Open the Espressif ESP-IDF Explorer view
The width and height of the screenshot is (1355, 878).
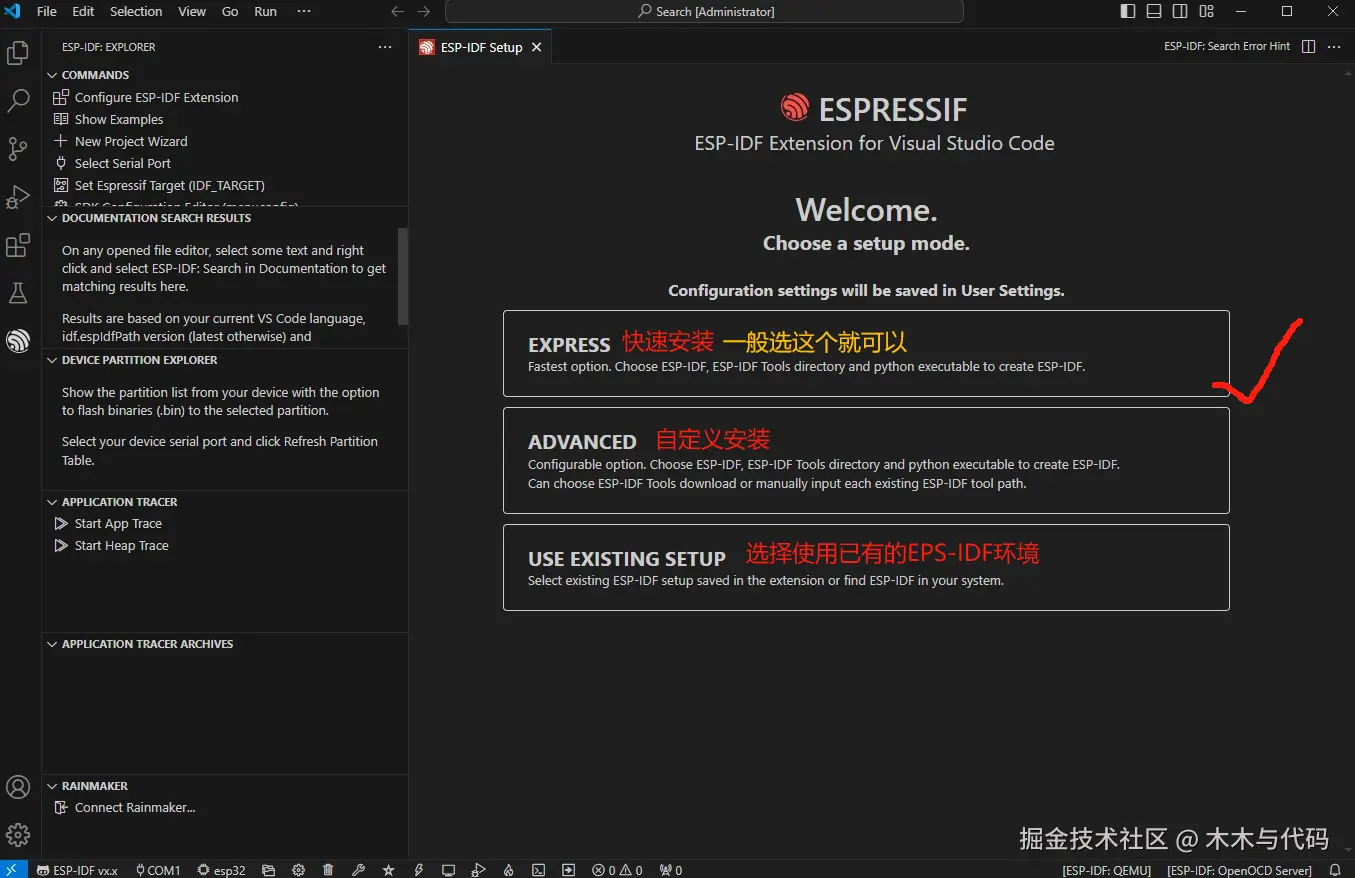point(18,341)
